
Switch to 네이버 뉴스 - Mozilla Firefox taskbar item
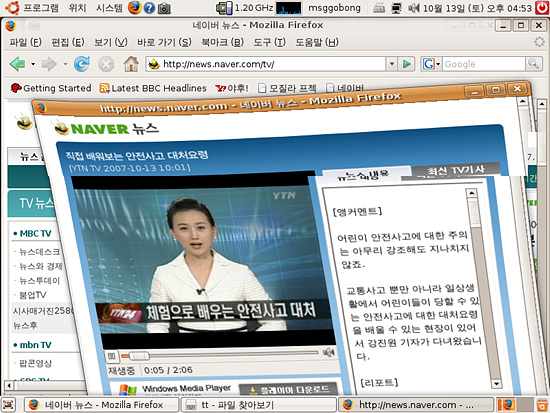click(x=102, y=405)
